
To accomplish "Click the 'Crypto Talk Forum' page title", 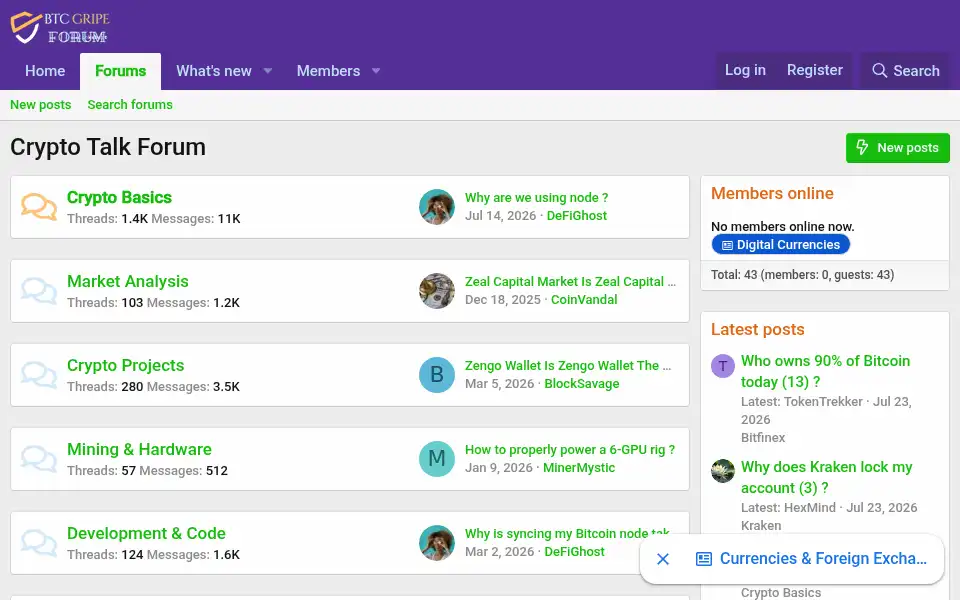I will (x=108, y=147).
